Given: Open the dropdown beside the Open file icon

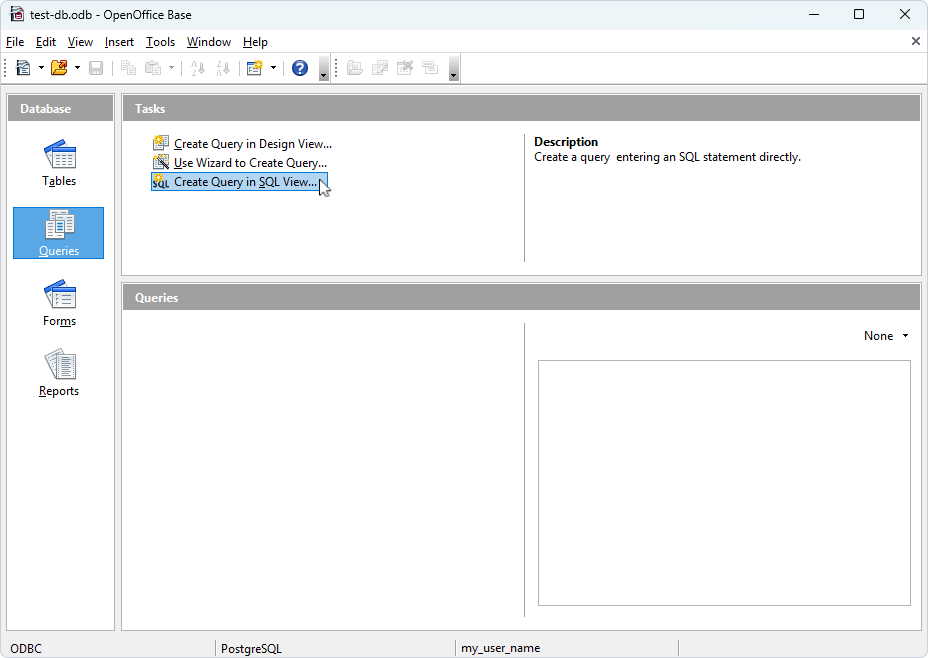Looking at the screenshot, I should coord(77,67).
